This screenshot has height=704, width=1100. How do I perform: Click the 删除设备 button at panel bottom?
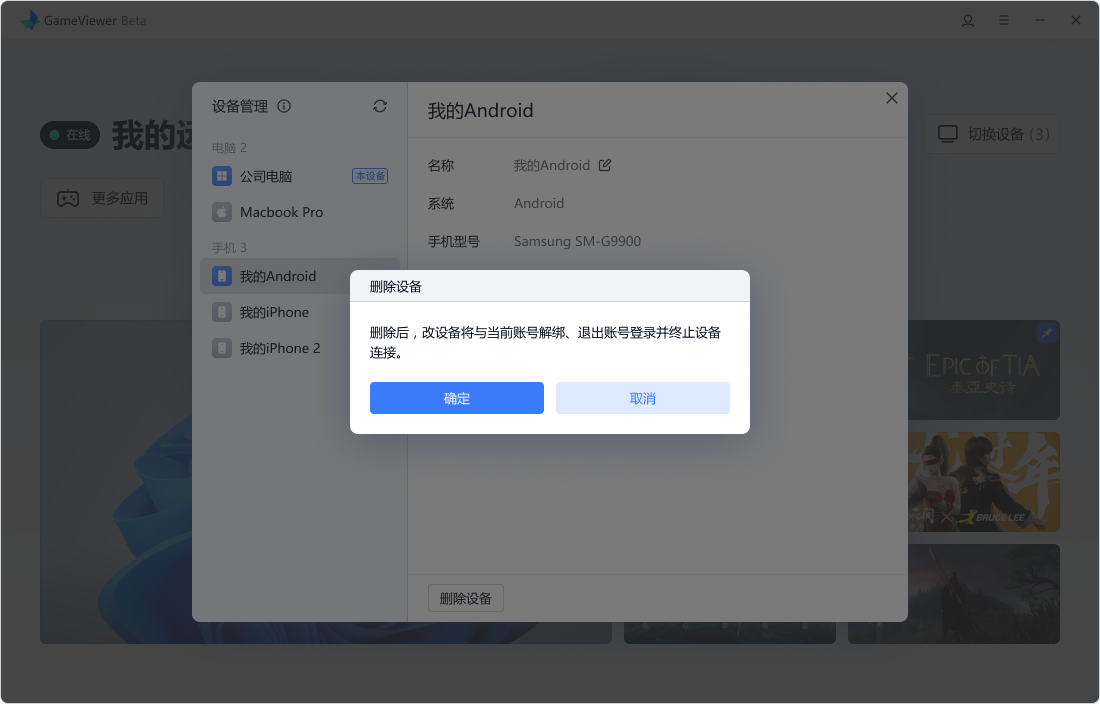[x=465, y=598]
